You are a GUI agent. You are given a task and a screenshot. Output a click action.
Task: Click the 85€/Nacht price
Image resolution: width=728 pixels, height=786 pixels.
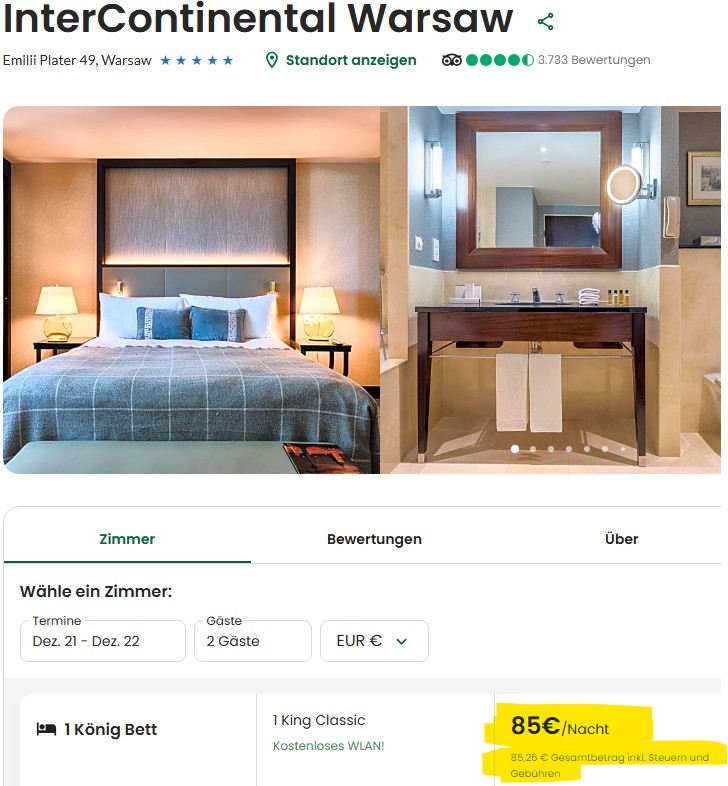[560, 726]
